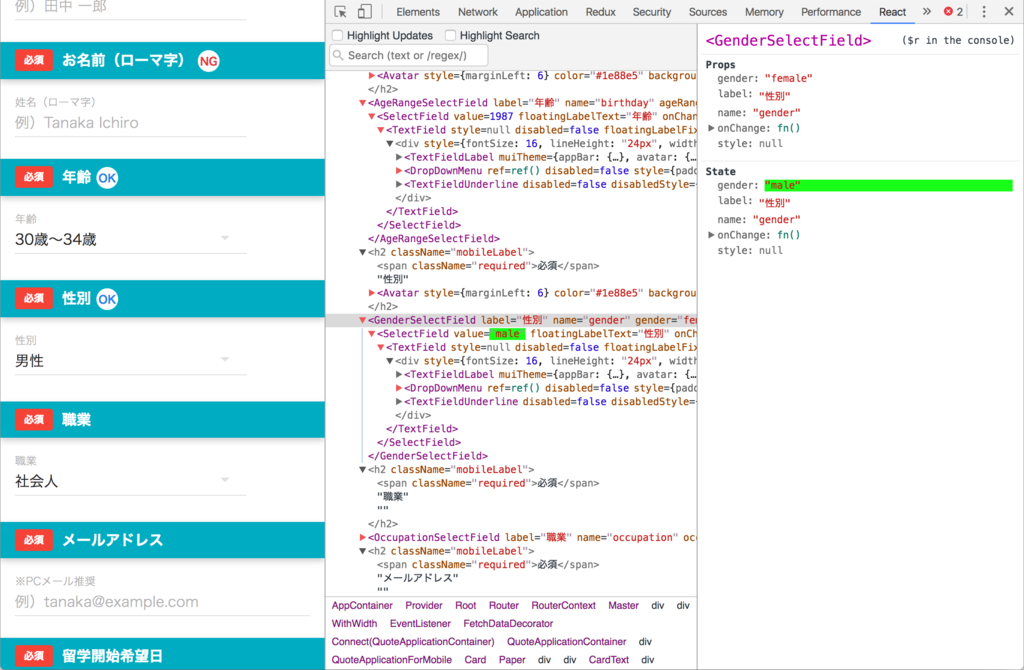Screen dimensions: 1024x670
Task: Collapse SelectField value=male node
Action: click(372, 334)
